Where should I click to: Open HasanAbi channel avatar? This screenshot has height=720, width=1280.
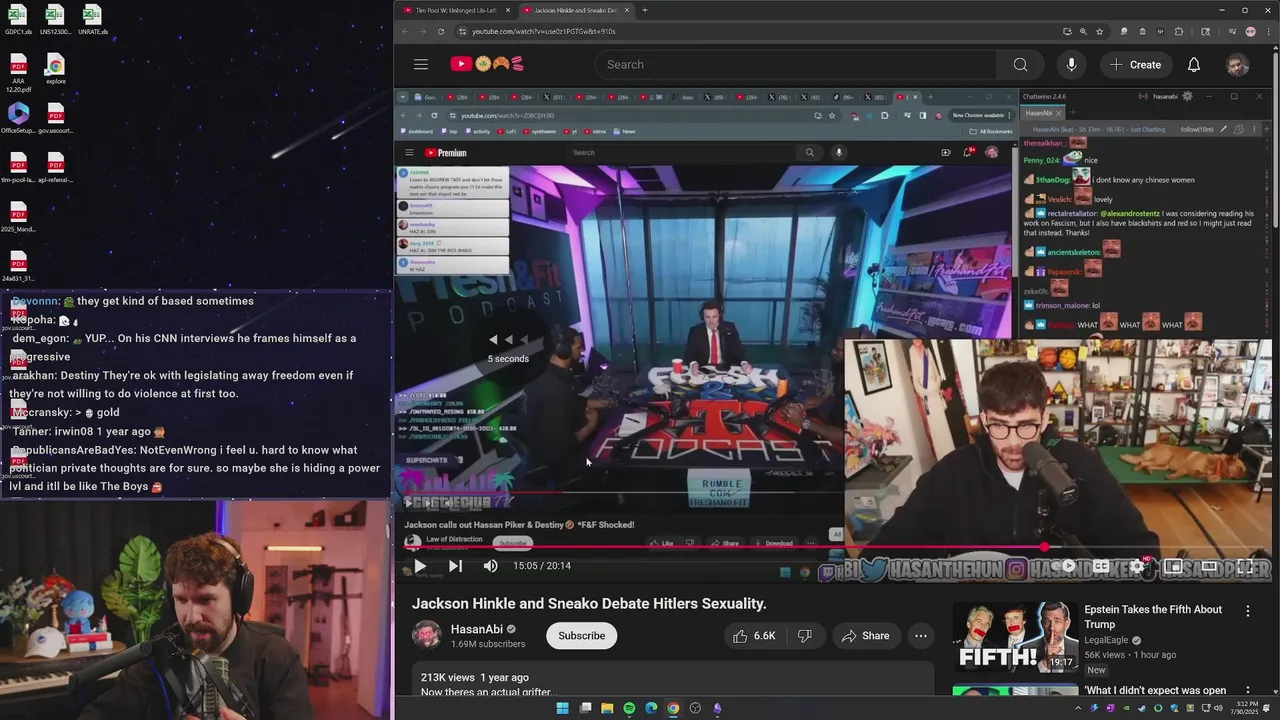click(x=427, y=635)
